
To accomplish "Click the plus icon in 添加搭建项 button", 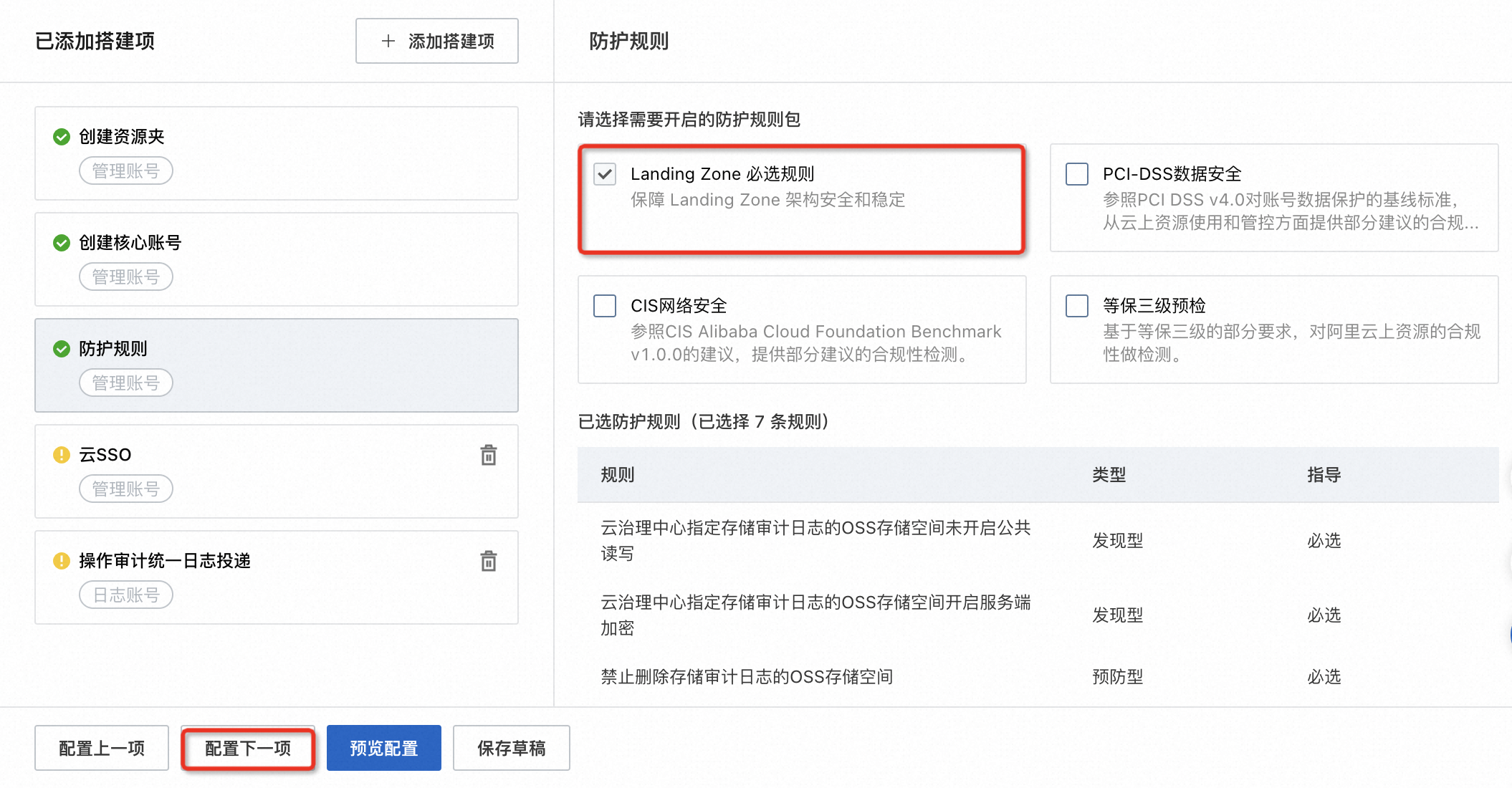I will pos(388,42).
